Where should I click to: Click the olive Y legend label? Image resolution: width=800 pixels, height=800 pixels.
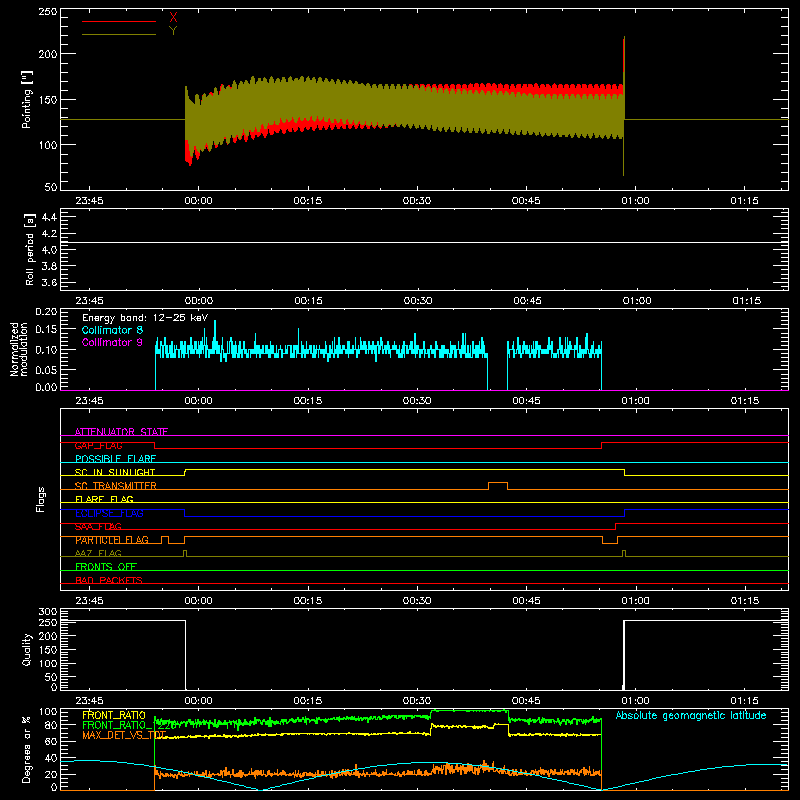coord(173,31)
